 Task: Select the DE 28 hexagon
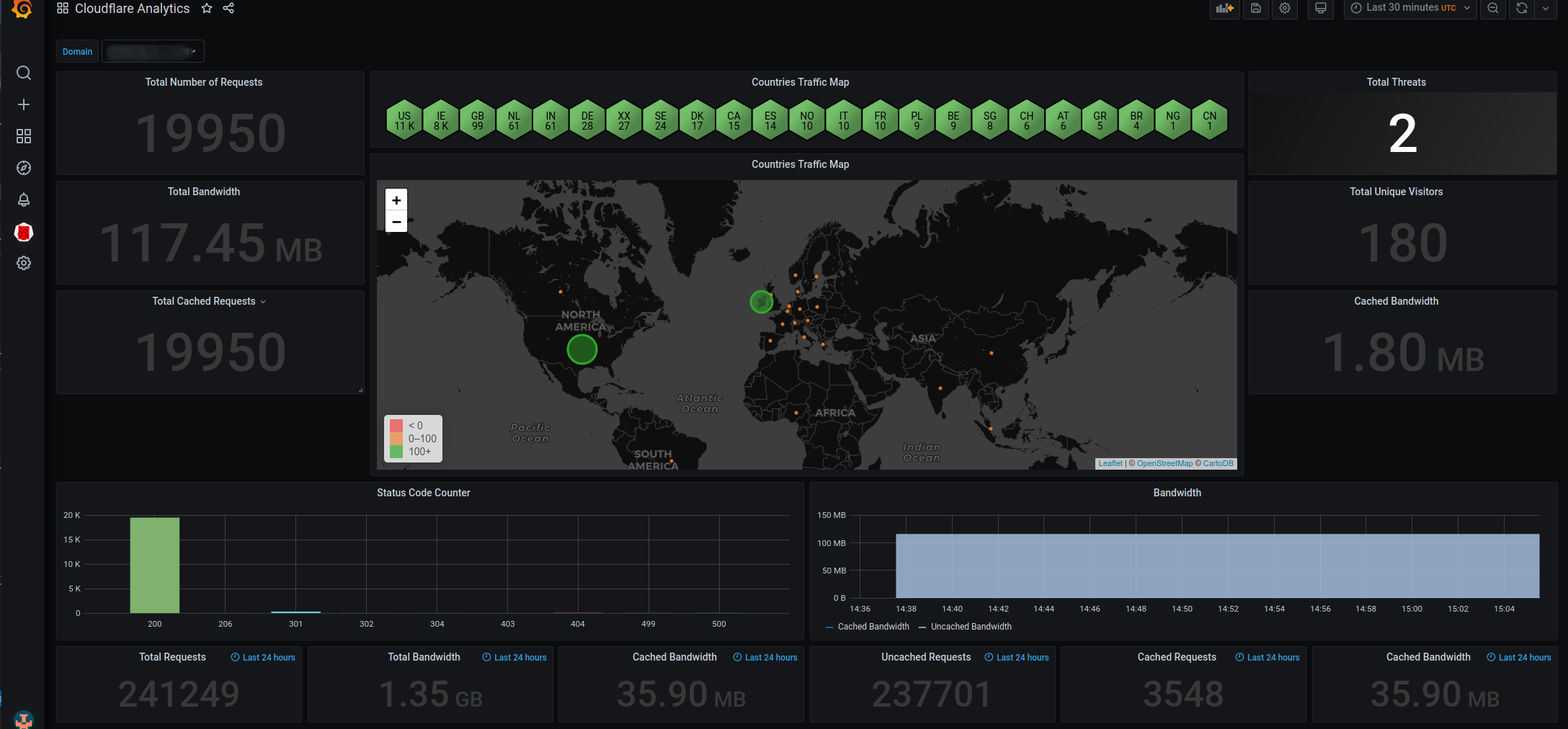(587, 120)
